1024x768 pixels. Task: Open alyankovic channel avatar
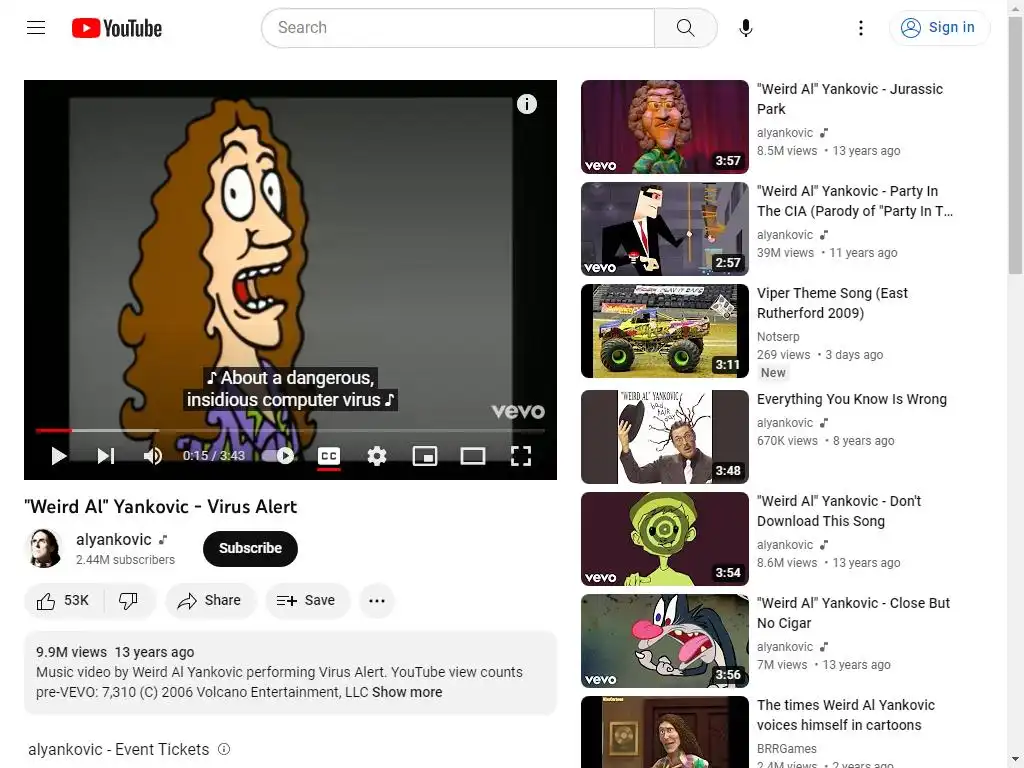[44, 548]
